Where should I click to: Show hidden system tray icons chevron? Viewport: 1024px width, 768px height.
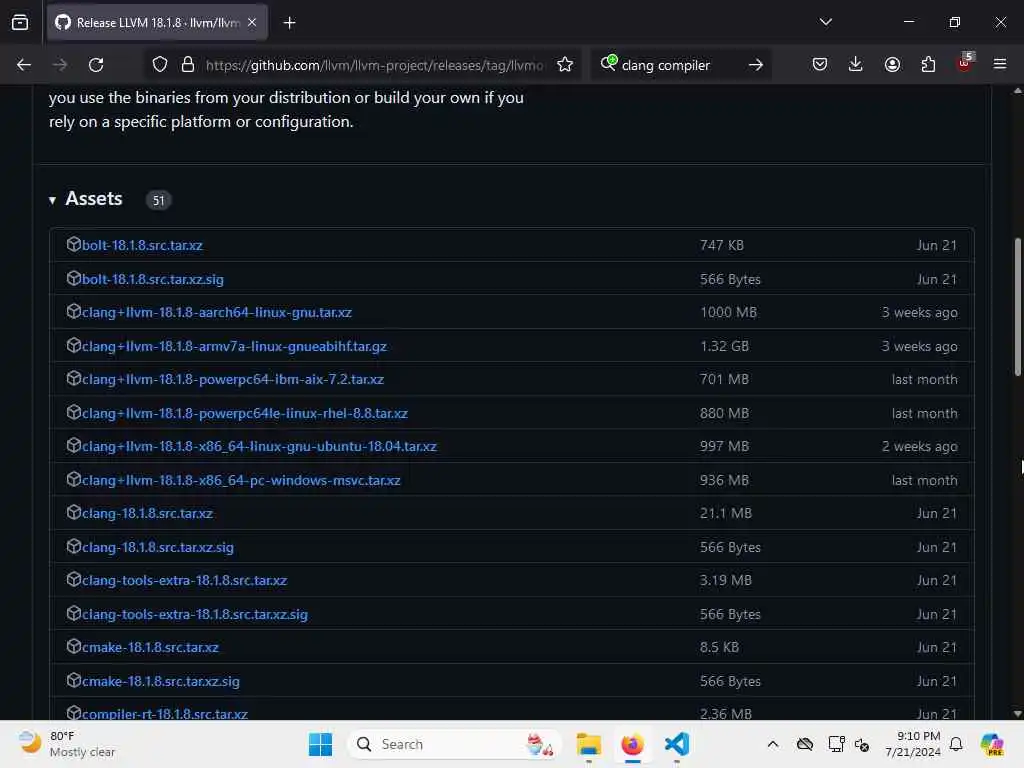[x=773, y=744]
